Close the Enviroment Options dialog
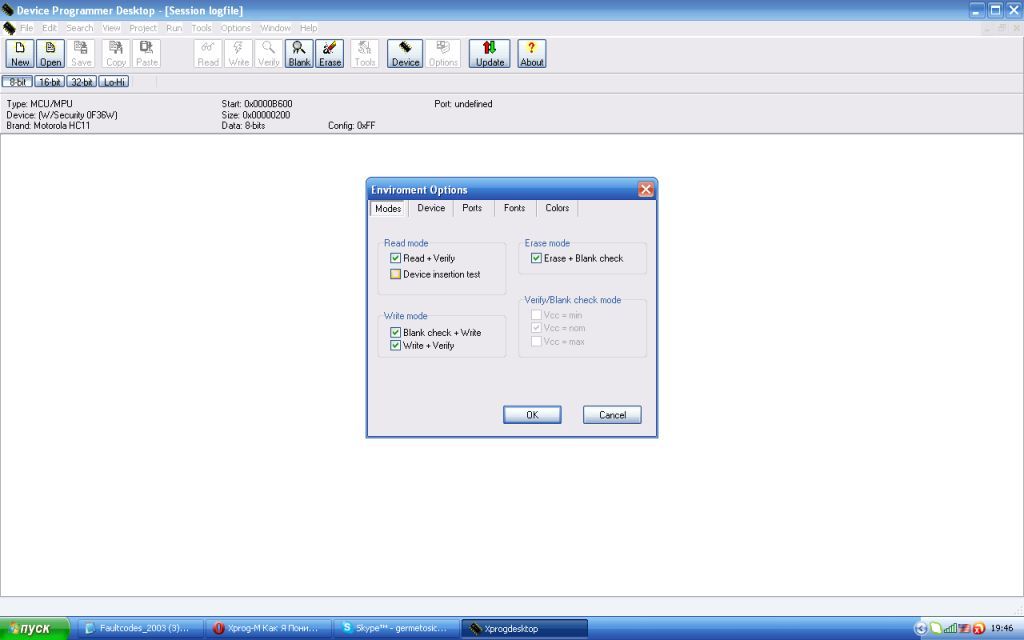Image resolution: width=1024 pixels, height=640 pixels. (645, 189)
